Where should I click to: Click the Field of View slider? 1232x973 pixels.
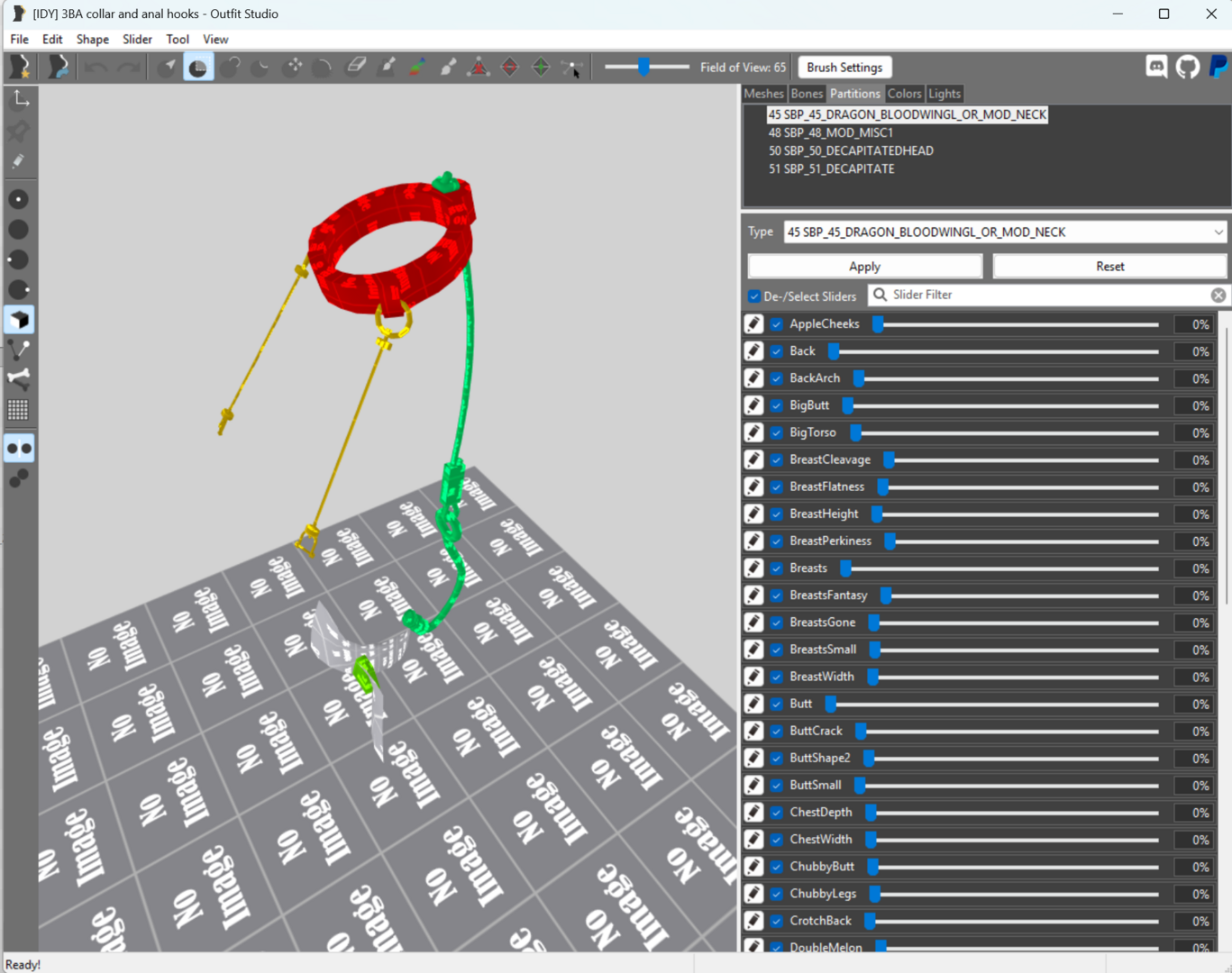coord(646,68)
